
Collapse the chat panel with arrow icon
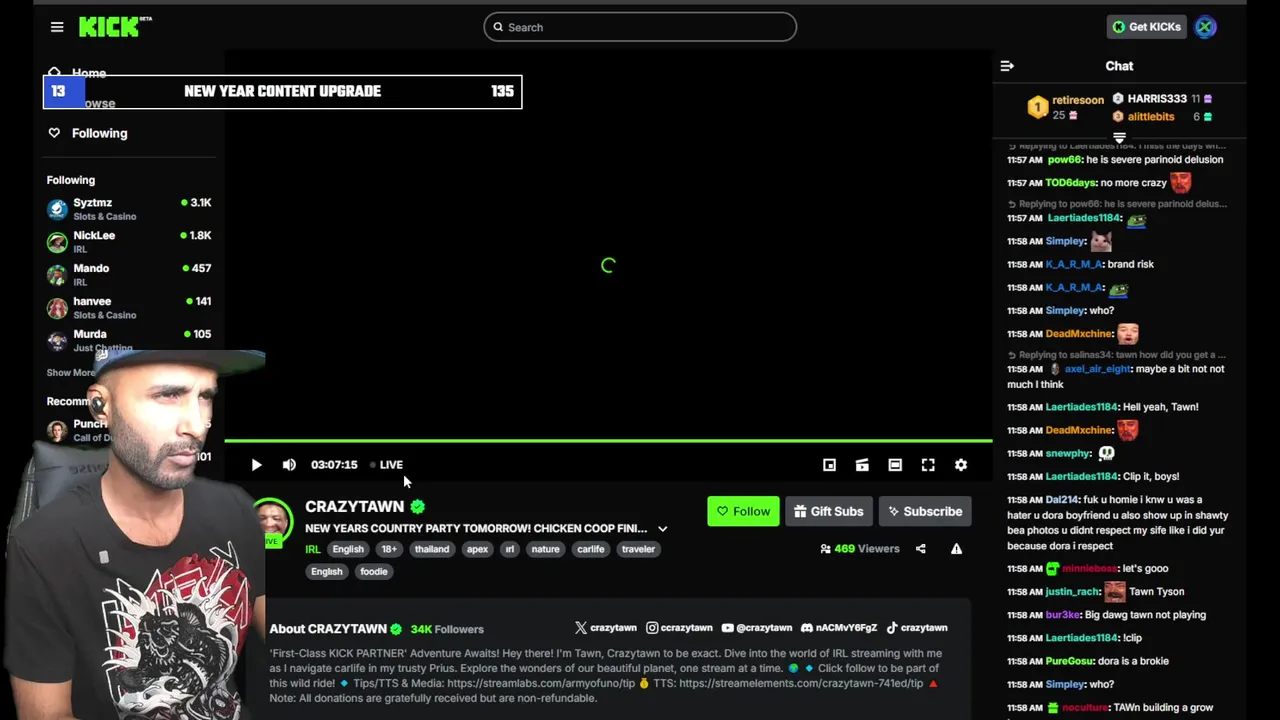coord(1007,66)
